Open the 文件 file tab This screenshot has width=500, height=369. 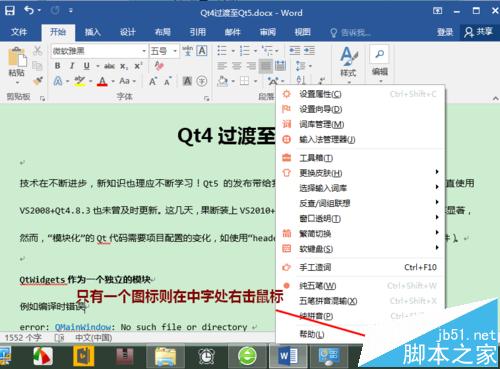[19, 32]
